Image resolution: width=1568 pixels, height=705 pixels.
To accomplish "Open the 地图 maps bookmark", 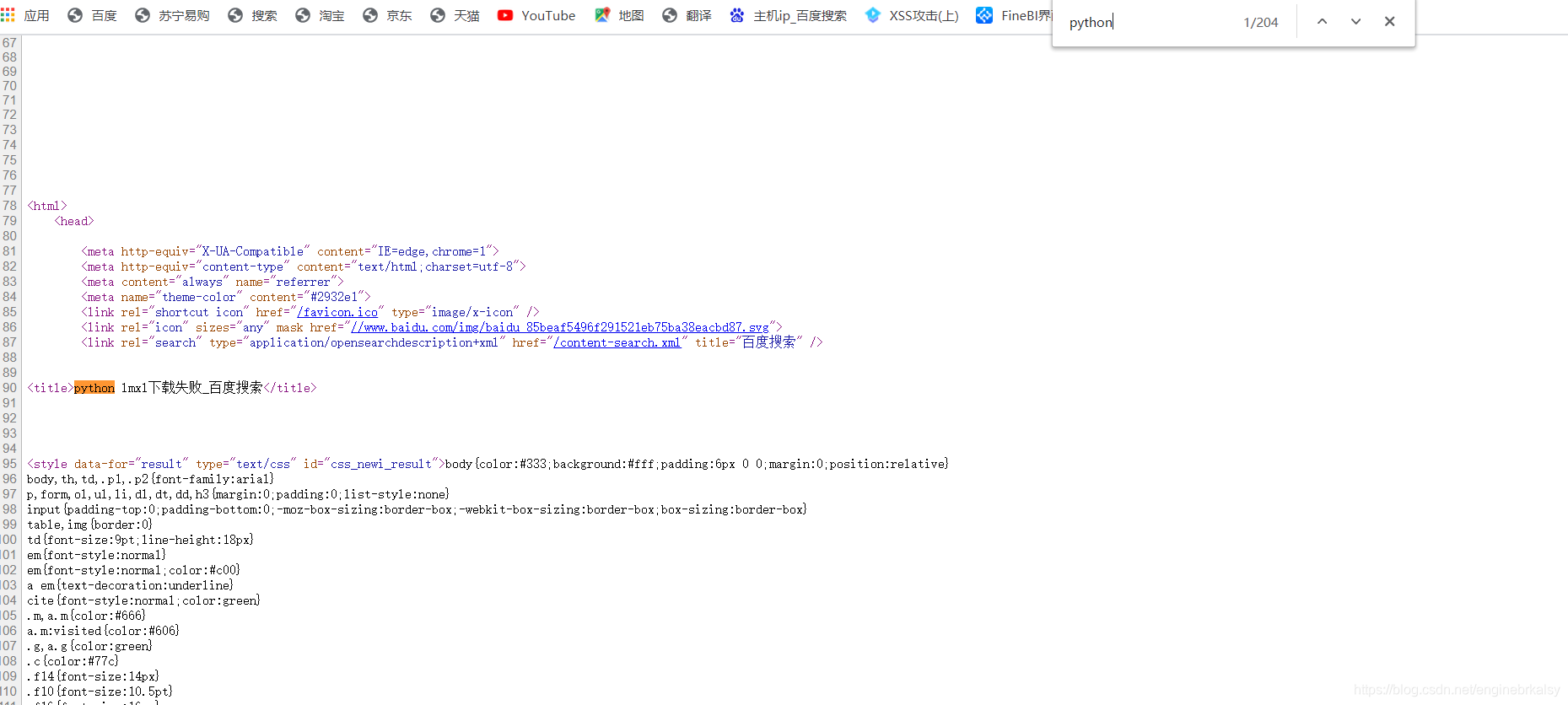I will pos(619,15).
